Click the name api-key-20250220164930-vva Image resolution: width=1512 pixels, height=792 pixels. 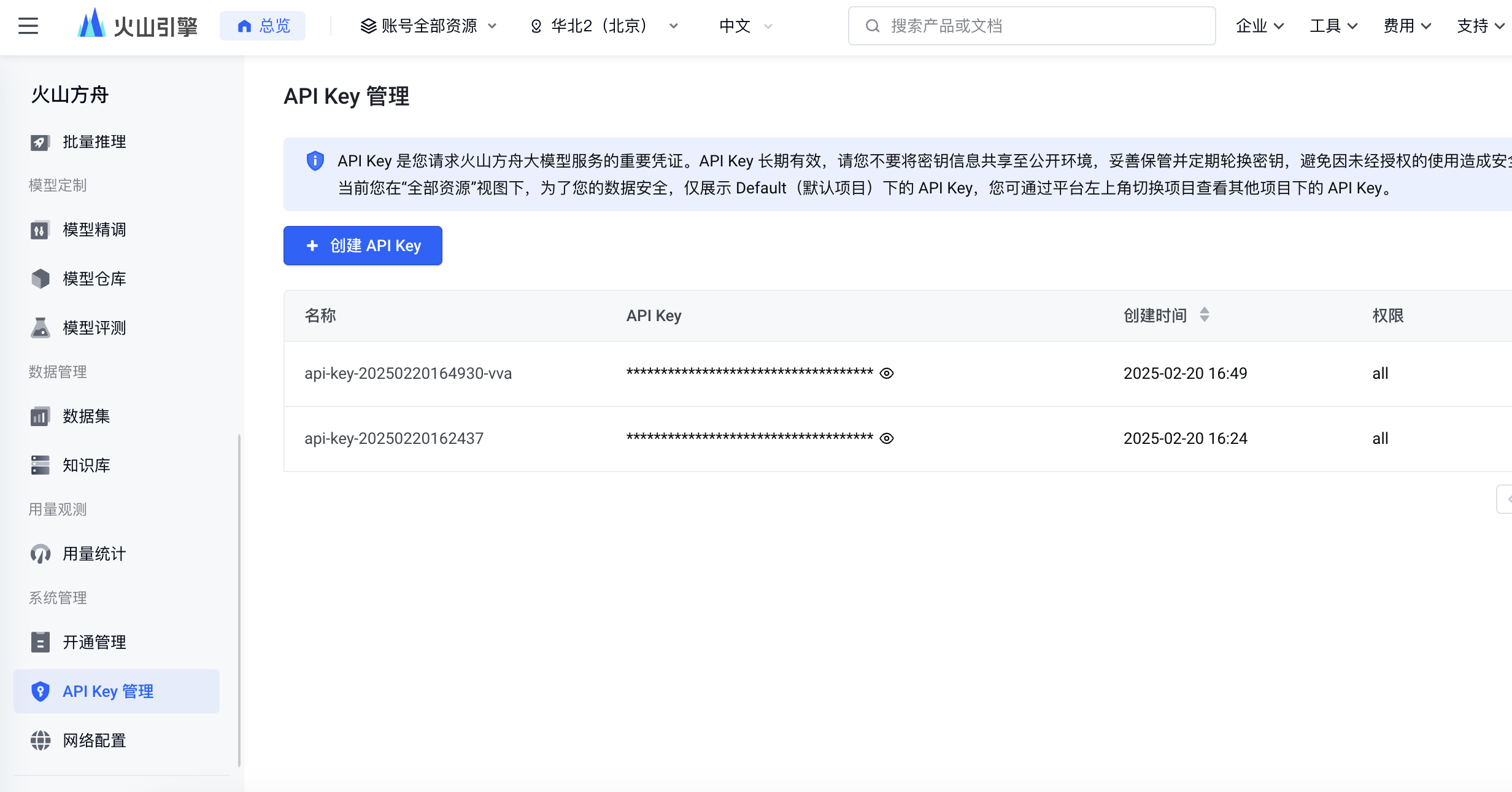(x=408, y=373)
